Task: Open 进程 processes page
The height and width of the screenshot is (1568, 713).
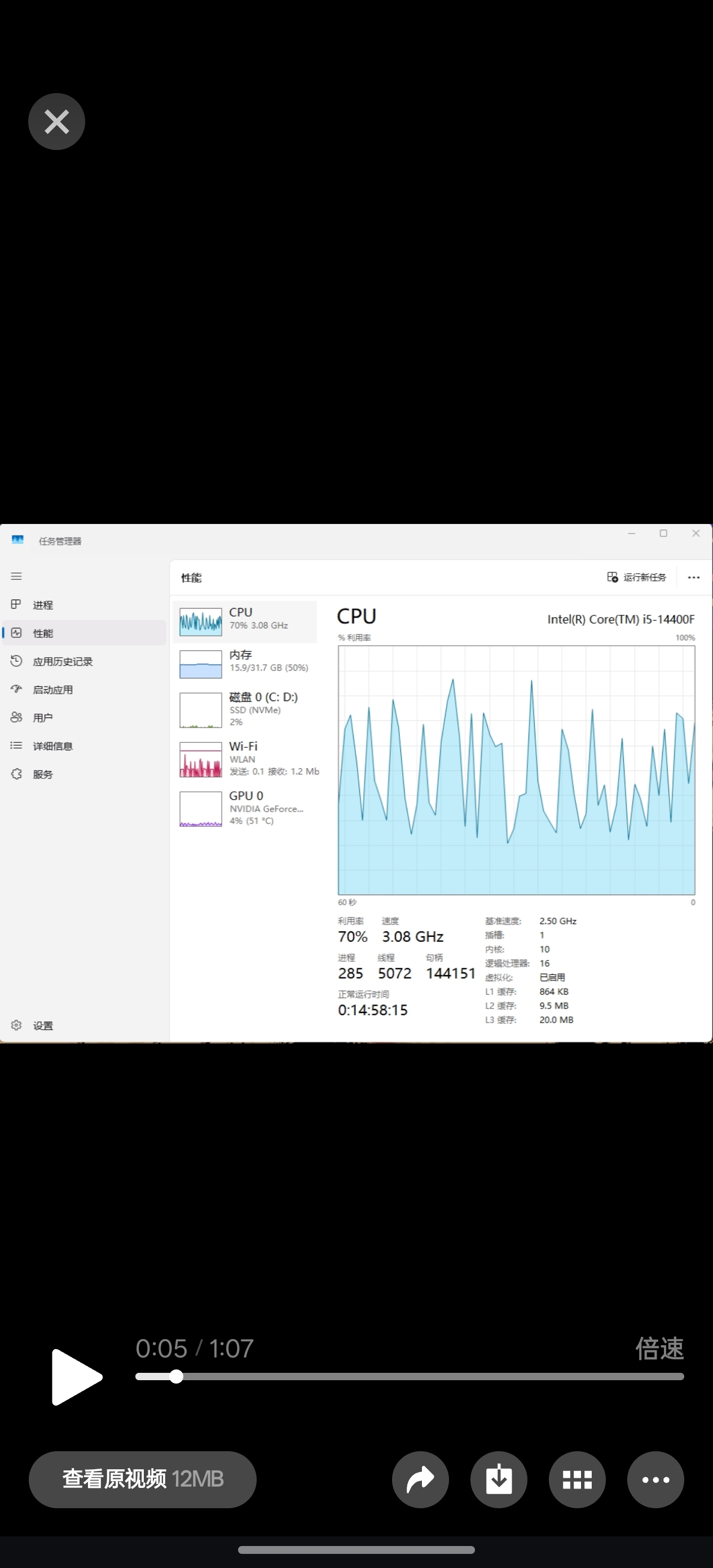Action: click(x=83, y=605)
